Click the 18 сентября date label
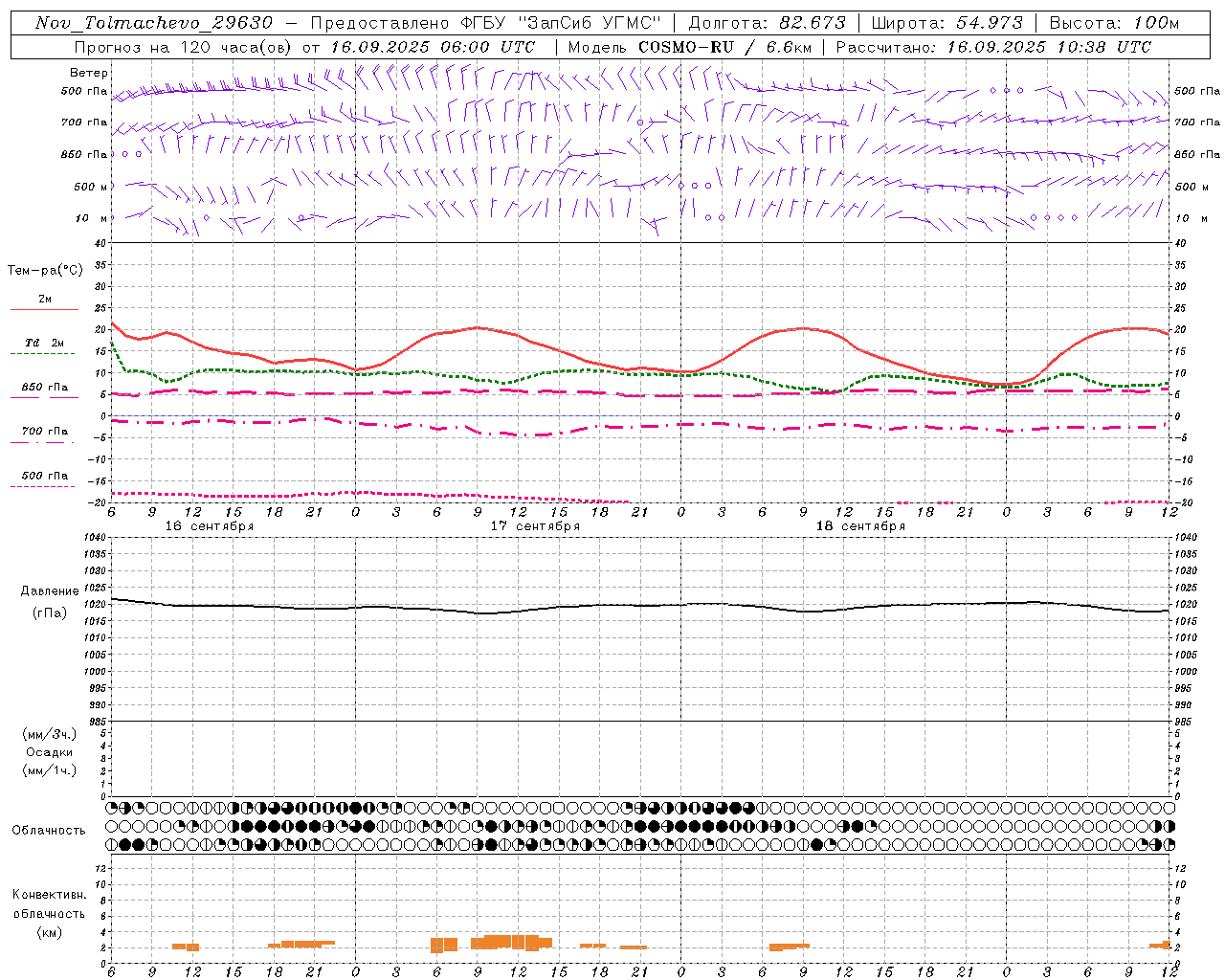 (x=860, y=526)
